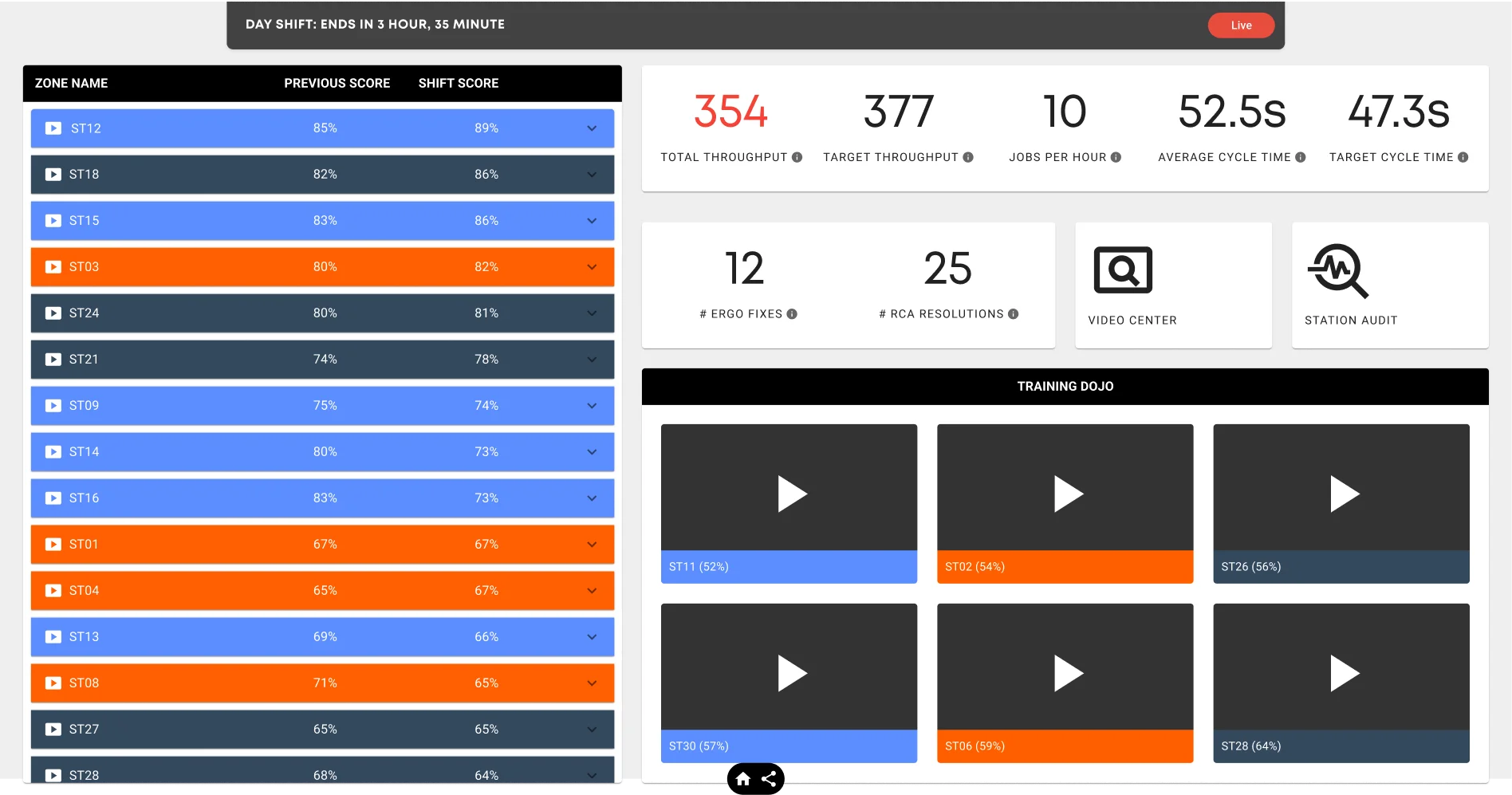Play the ST11 training video
Image resolution: width=1512 pixels, height=795 pixels.
[789, 494]
